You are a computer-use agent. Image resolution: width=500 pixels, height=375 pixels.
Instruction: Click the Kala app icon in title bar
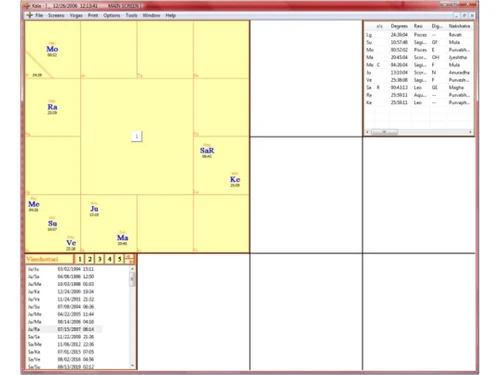[x=27, y=6]
